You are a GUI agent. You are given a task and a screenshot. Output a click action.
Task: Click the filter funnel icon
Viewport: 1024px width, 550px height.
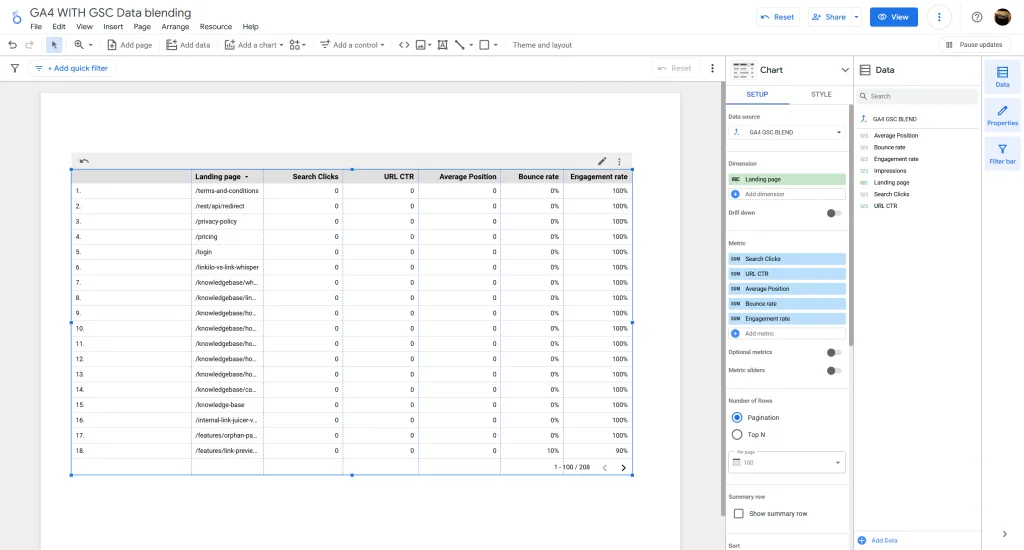pyautogui.click(x=14, y=68)
